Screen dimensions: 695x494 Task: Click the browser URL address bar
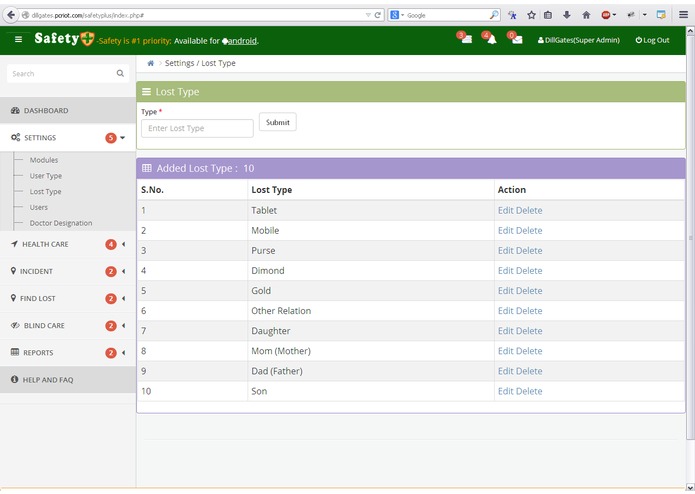point(193,15)
